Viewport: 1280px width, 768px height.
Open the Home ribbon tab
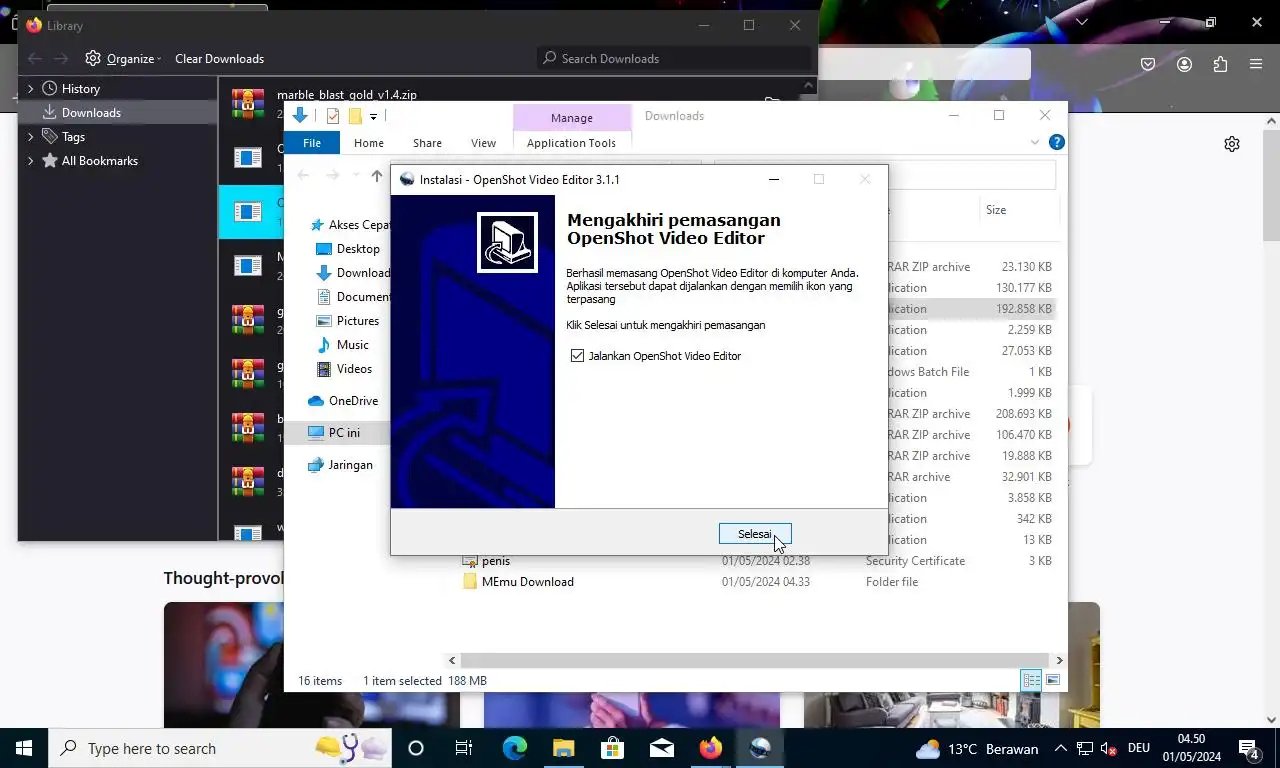pos(369,143)
